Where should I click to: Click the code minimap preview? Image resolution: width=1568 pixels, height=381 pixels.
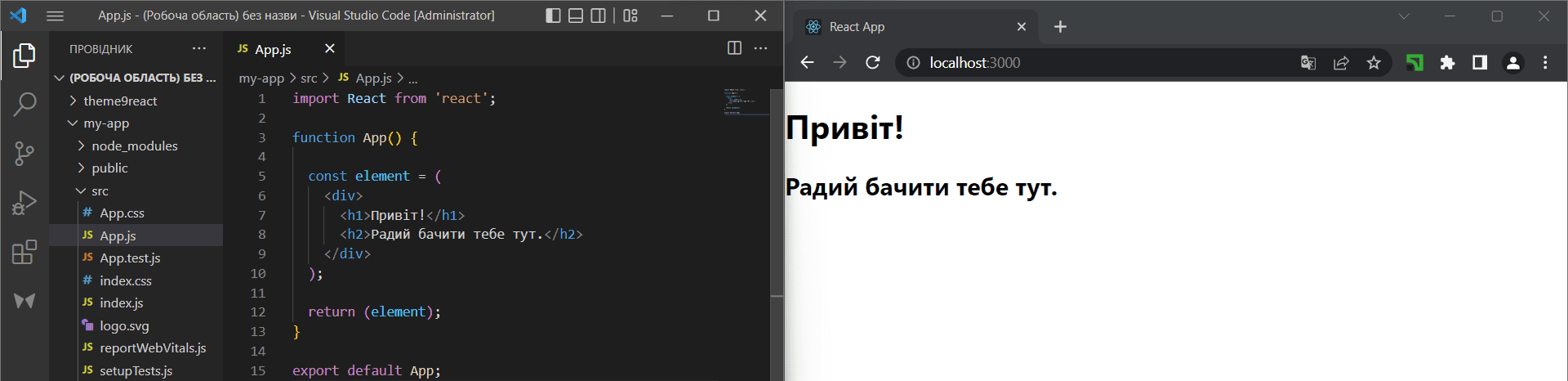point(745,101)
